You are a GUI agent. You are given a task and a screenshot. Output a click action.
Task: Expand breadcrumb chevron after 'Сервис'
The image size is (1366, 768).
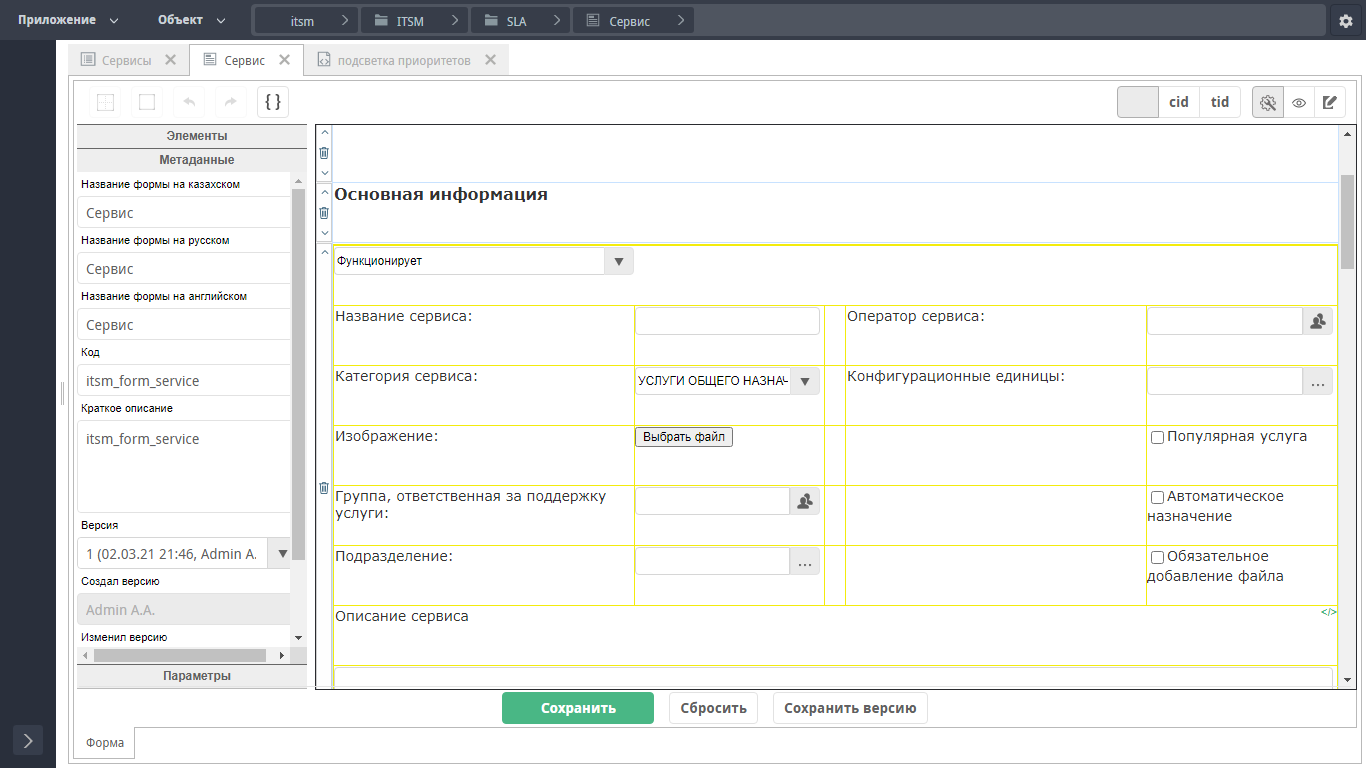pyautogui.click(x=680, y=20)
